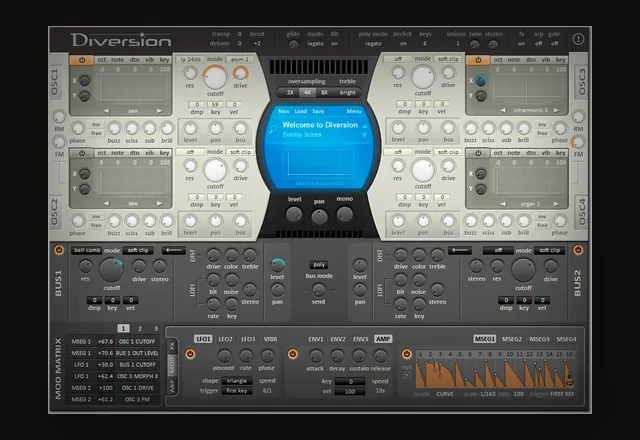The height and width of the screenshot is (440, 640).
Task: Select 2X oversampling
Action: [290, 93]
